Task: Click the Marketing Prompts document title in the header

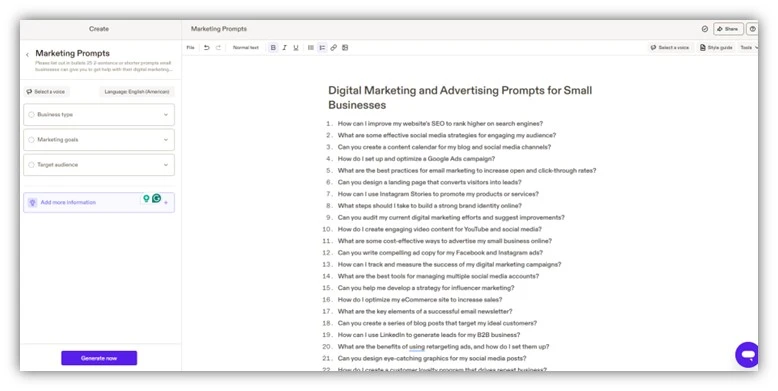Action: 219,29
